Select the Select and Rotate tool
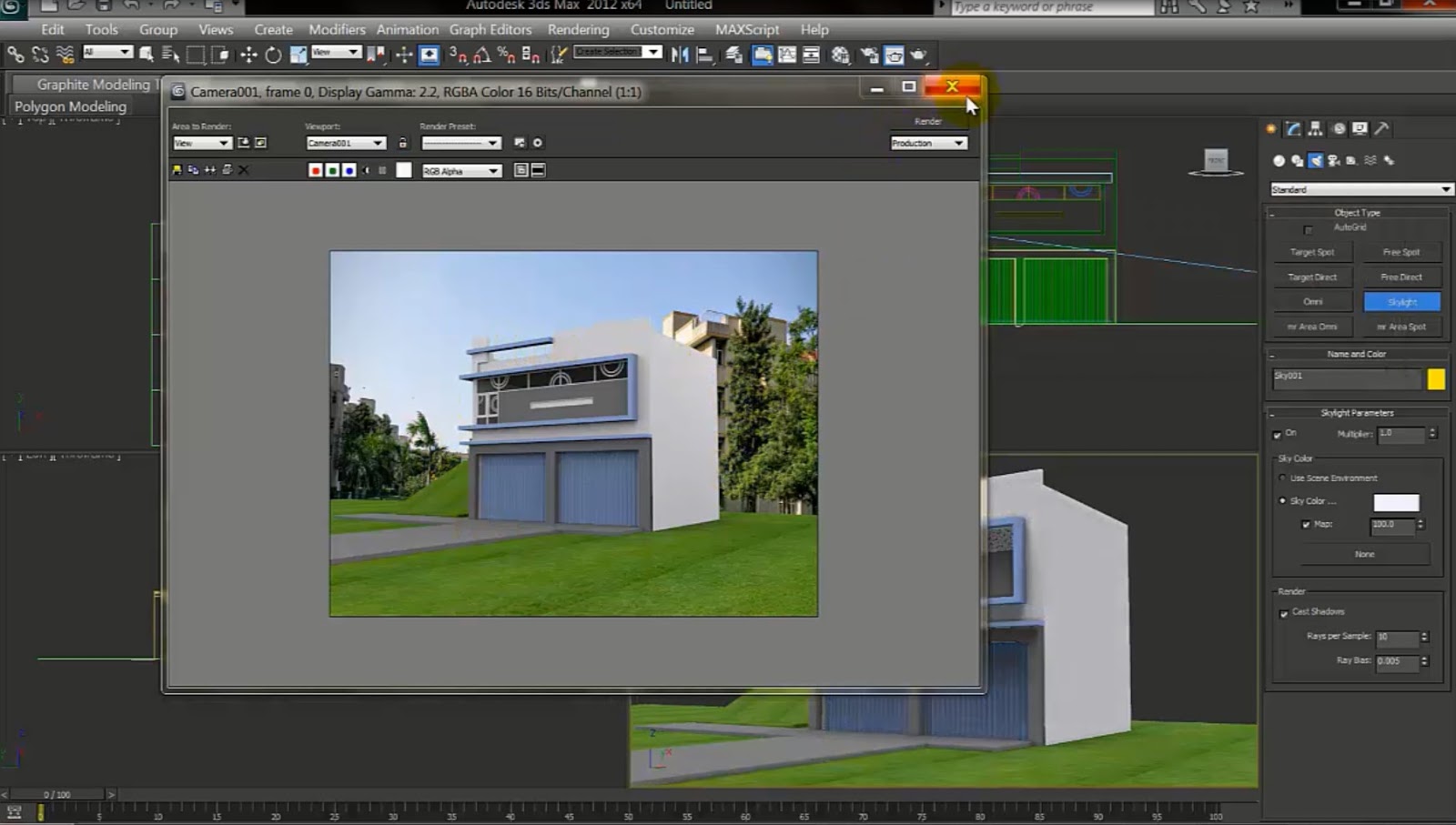1456x825 pixels. 272,54
